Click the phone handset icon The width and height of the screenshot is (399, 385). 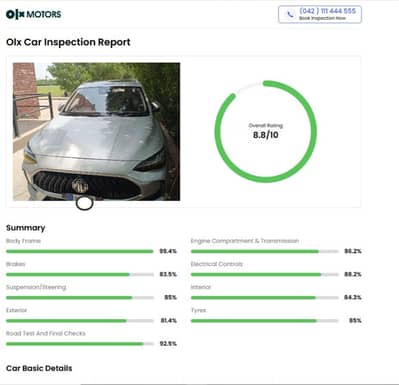coord(290,14)
